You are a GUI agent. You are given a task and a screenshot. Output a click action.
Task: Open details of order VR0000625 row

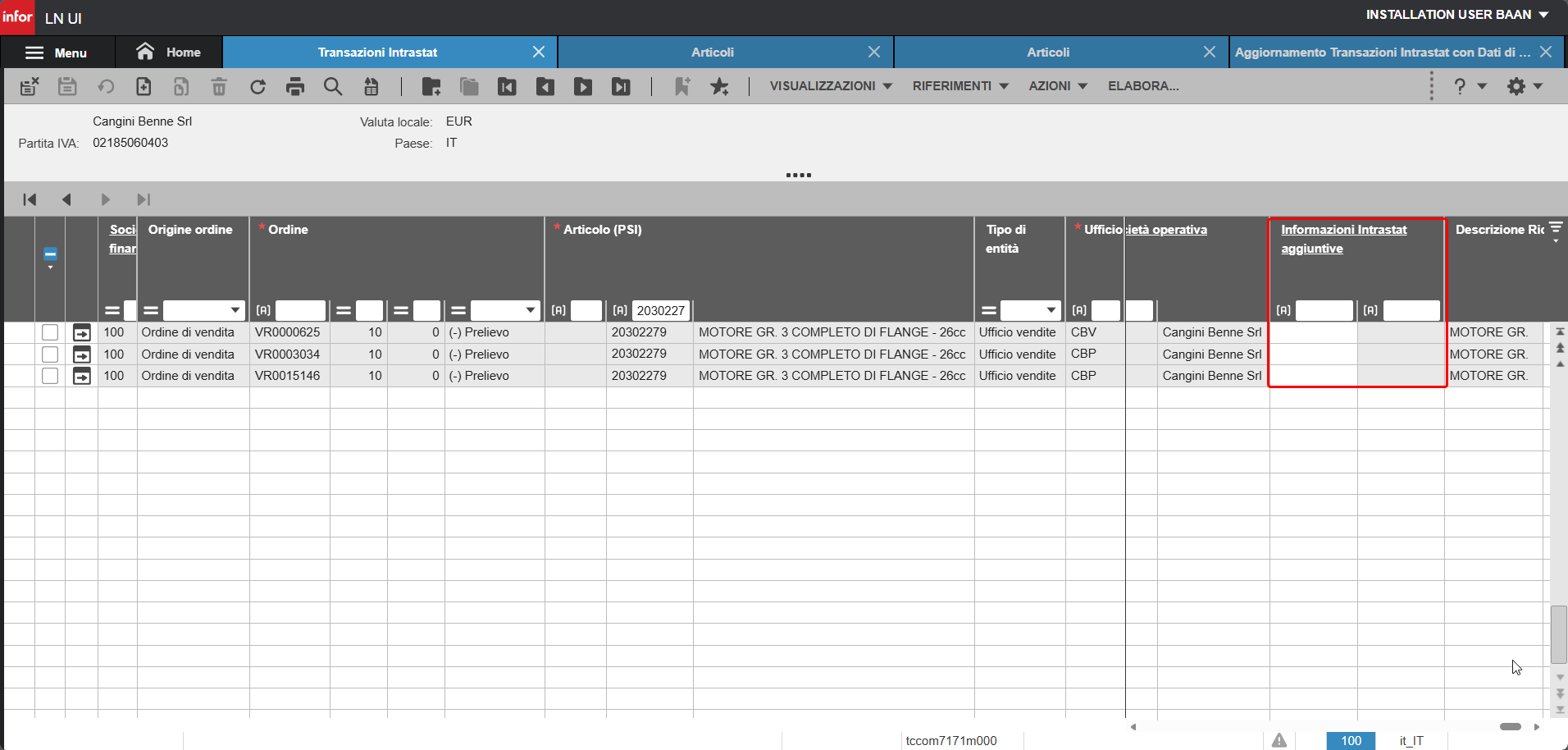(x=82, y=332)
